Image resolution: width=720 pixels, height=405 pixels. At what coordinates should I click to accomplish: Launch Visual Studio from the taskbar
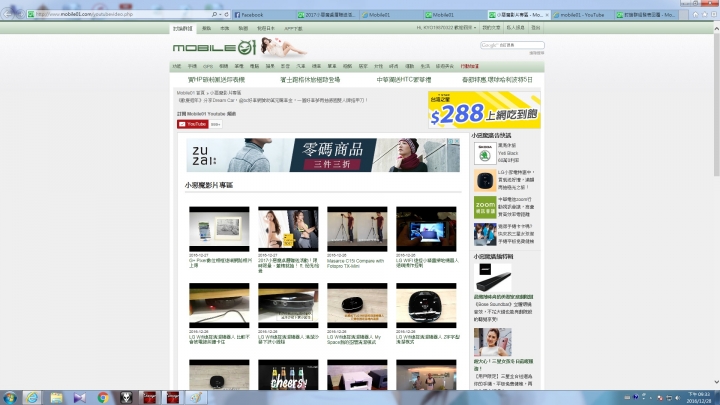click(79, 398)
